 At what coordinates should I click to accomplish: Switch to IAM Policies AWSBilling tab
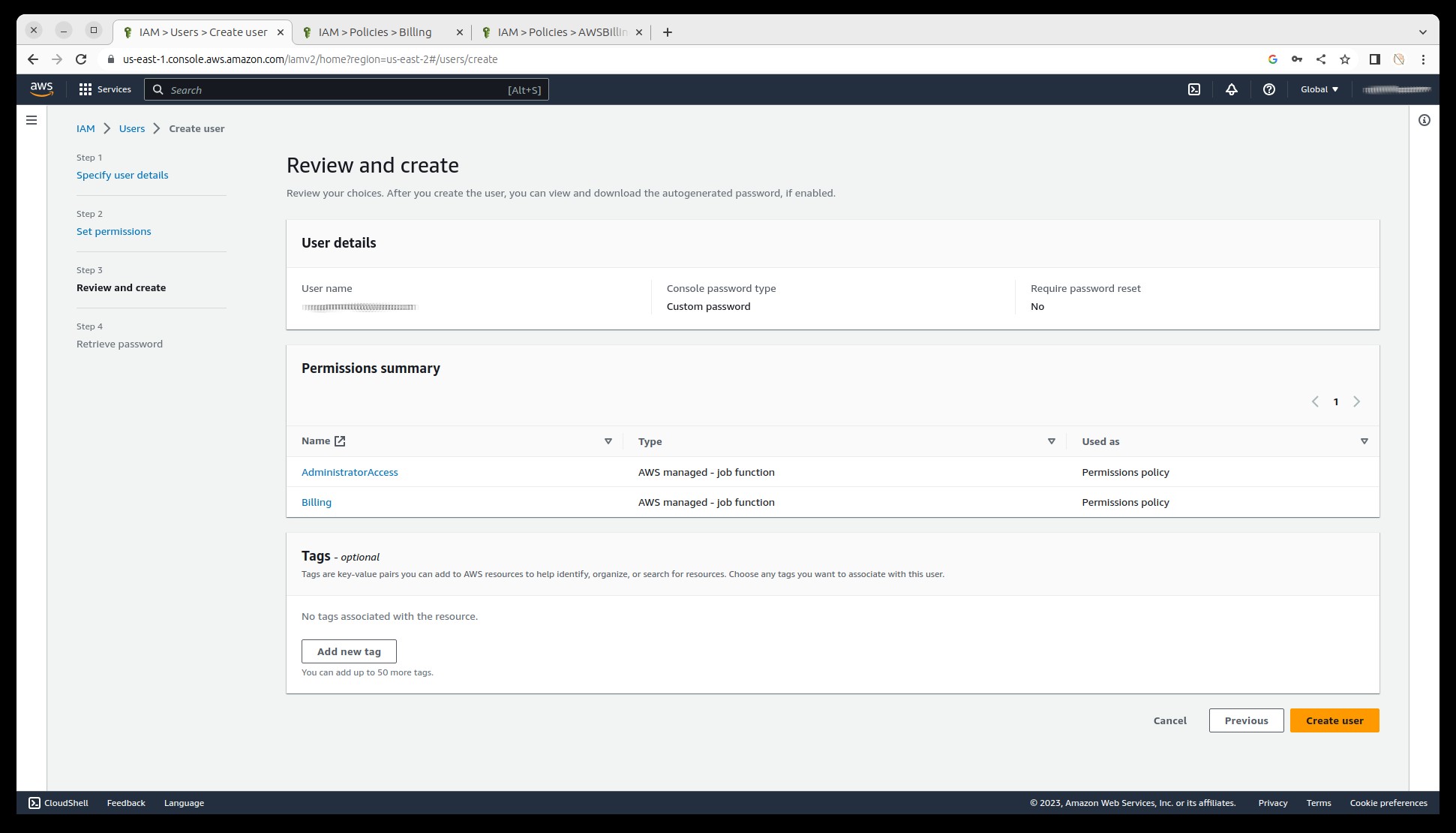560,32
